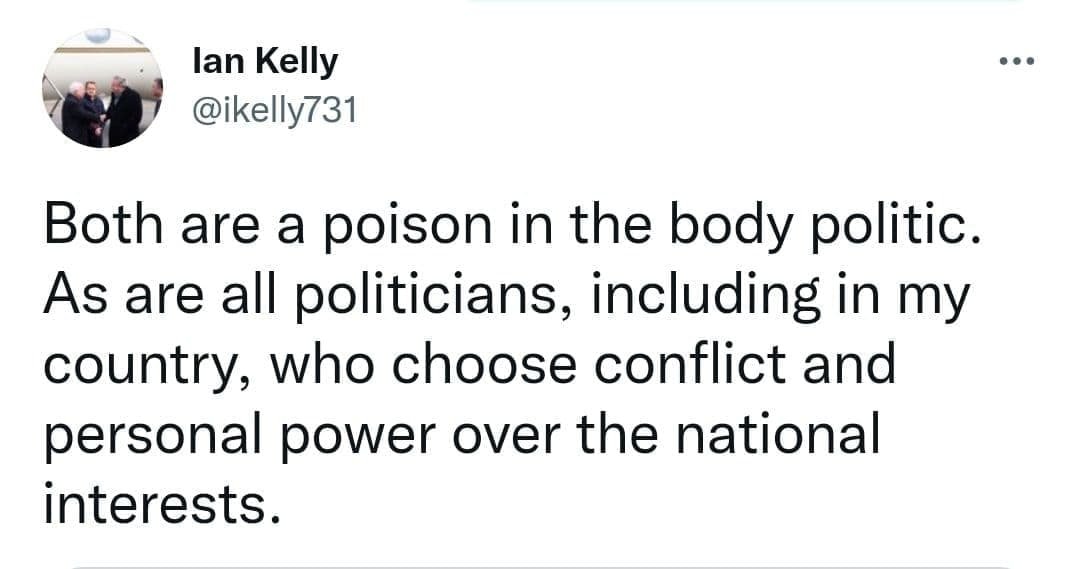Open Ian Kelly's profile picture
Image resolution: width=1080 pixels, height=569 pixels.
103,87
